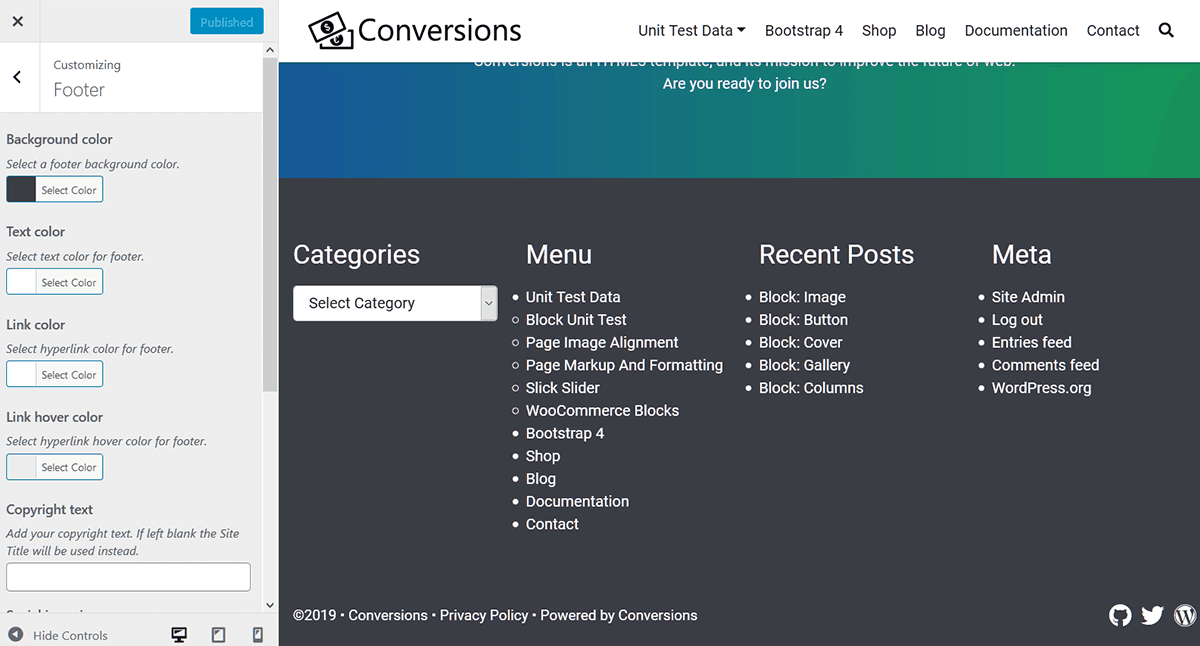Image resolution: width=1200 pixels, height=646 pixels.
Task: Open Page Image Alignment footer link
Action: point(602,342)
